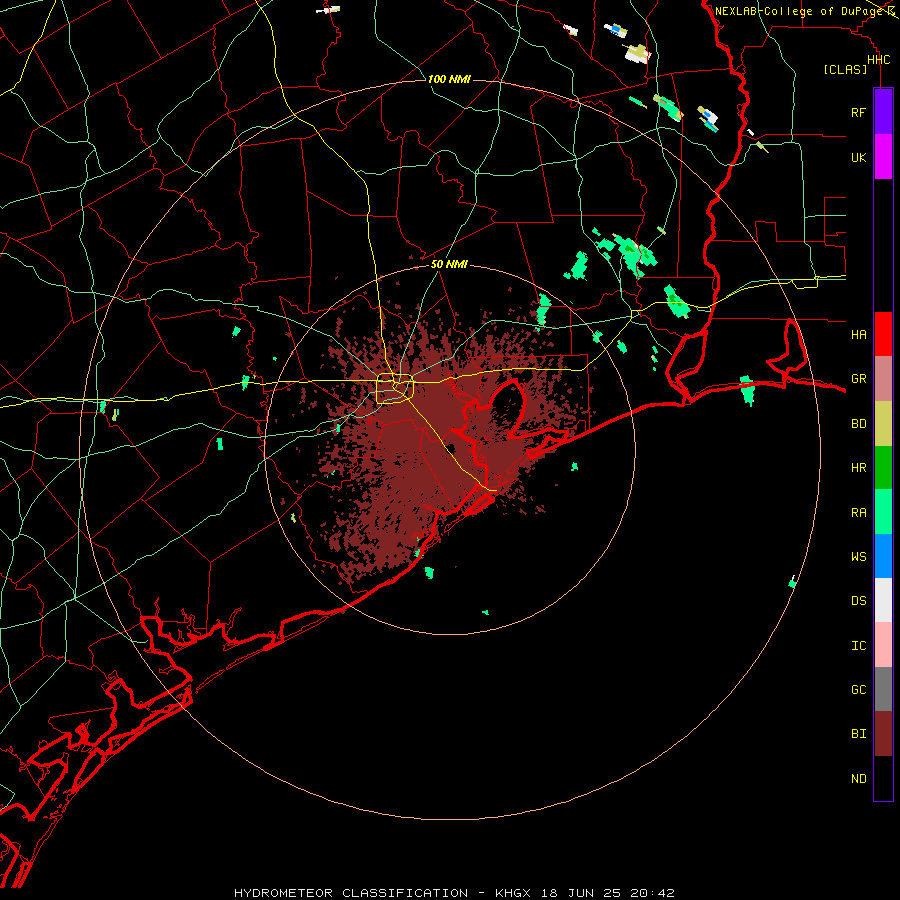Viewport: 900px width, 900px height.
Task: Click the ND legend label
Action: pyautogui.click(x=858, y=778)
